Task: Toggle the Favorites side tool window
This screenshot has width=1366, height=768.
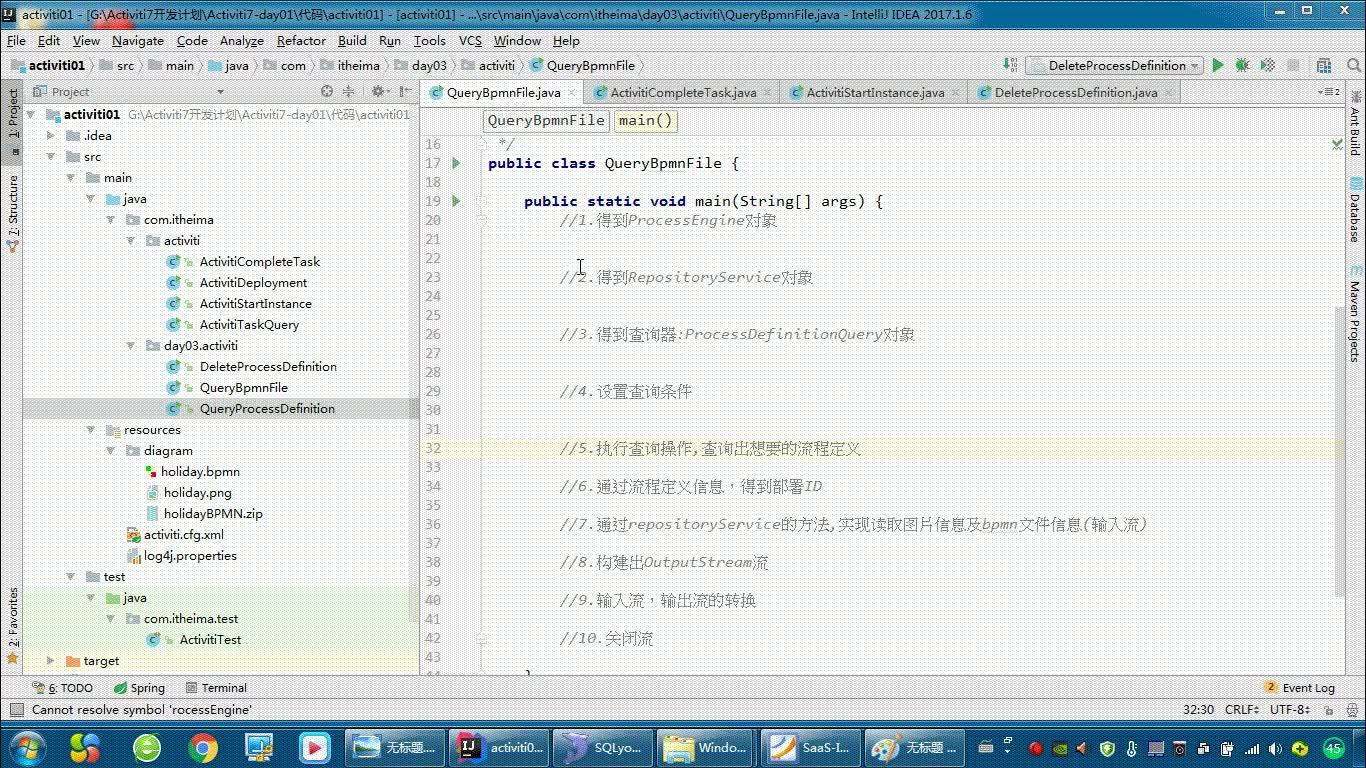Action: 13,625
